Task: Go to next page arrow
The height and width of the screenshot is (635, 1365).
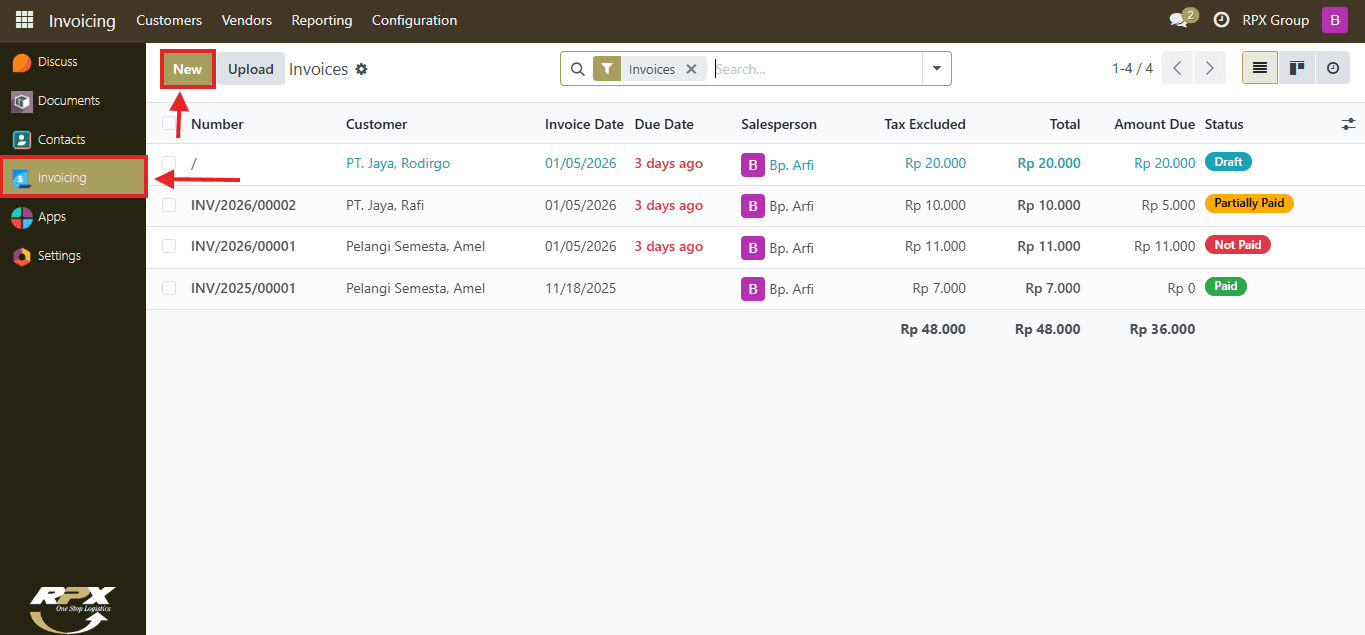Action: click(x=1210, y=68)
